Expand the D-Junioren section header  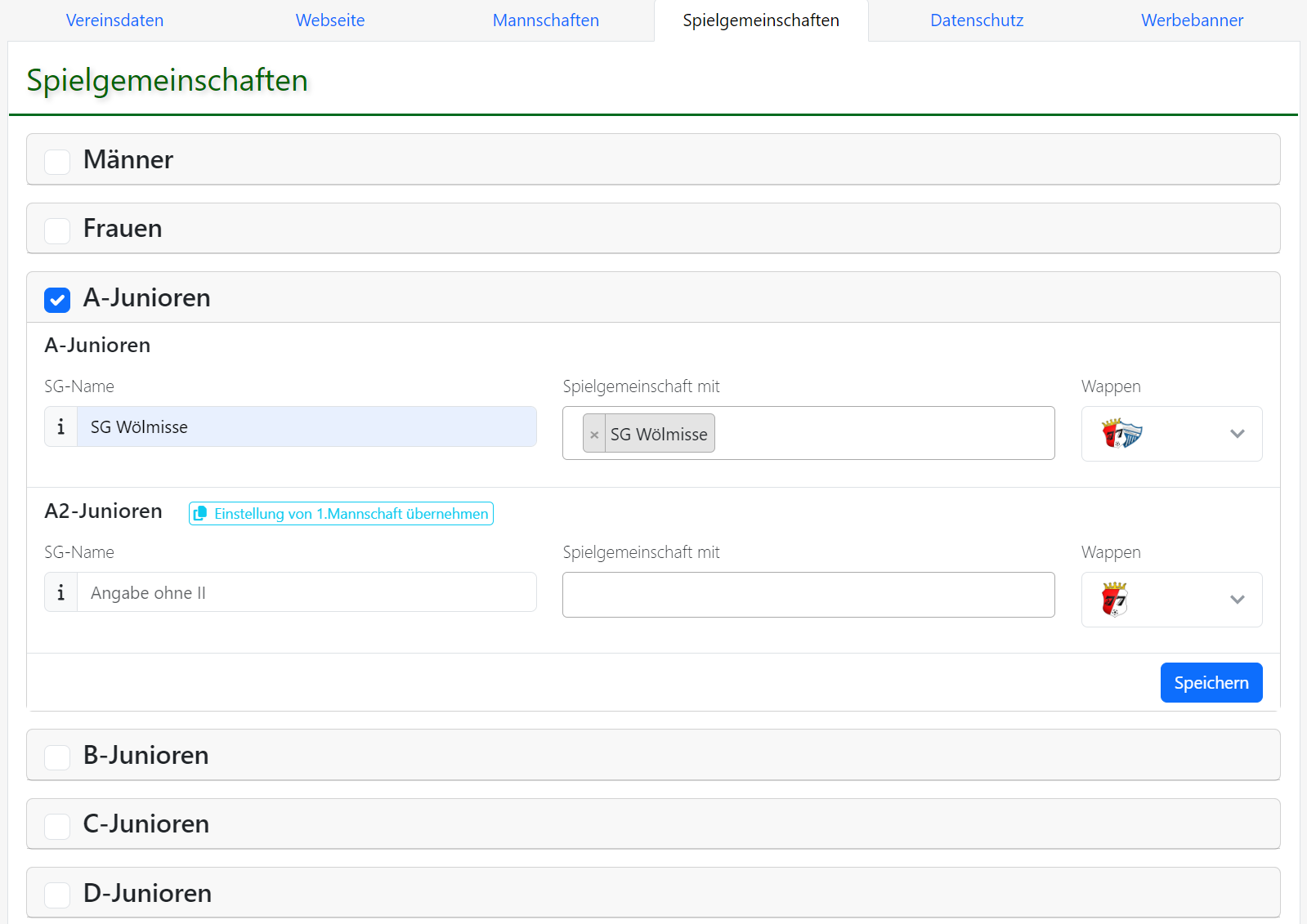pos(148,893)
